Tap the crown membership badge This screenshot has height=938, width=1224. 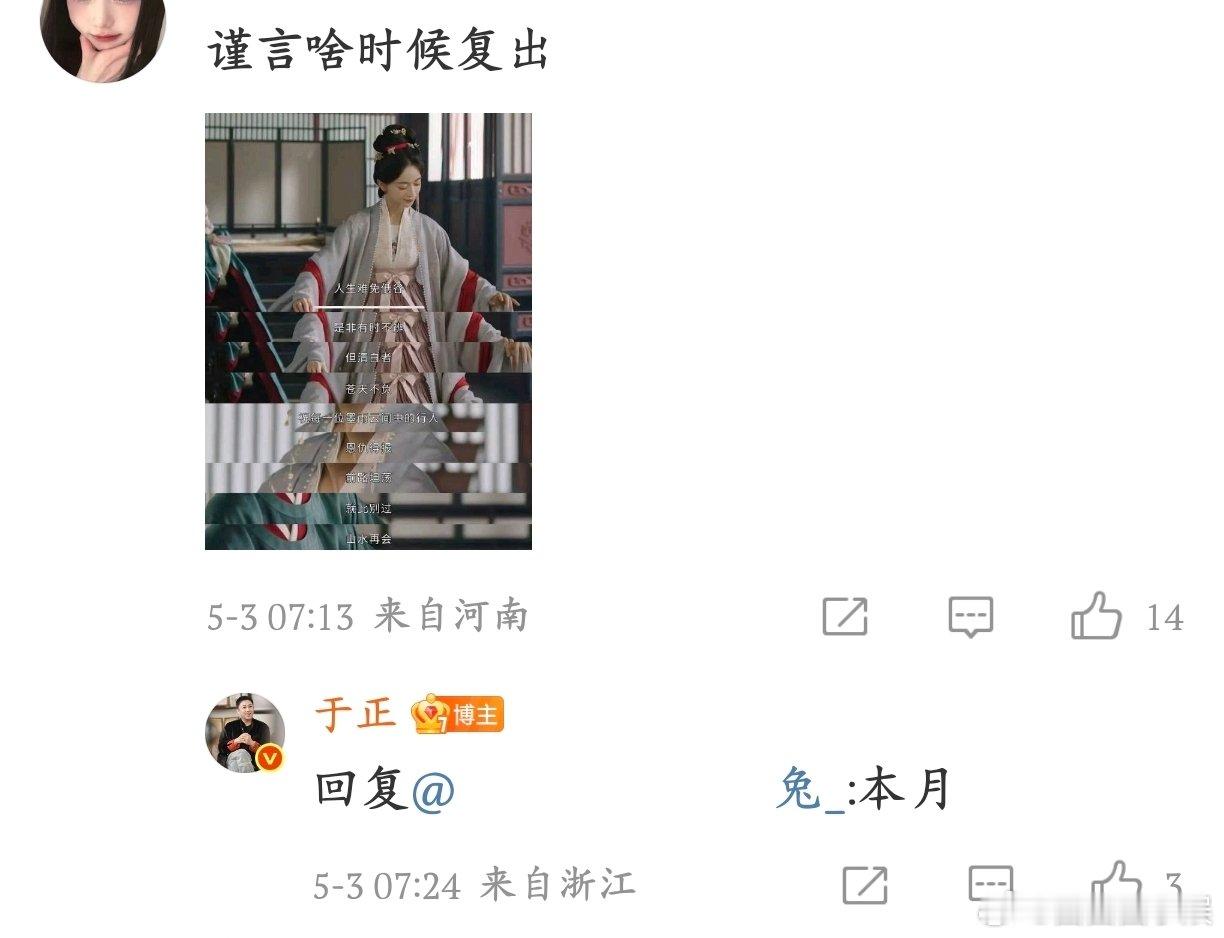click(430, 714)
